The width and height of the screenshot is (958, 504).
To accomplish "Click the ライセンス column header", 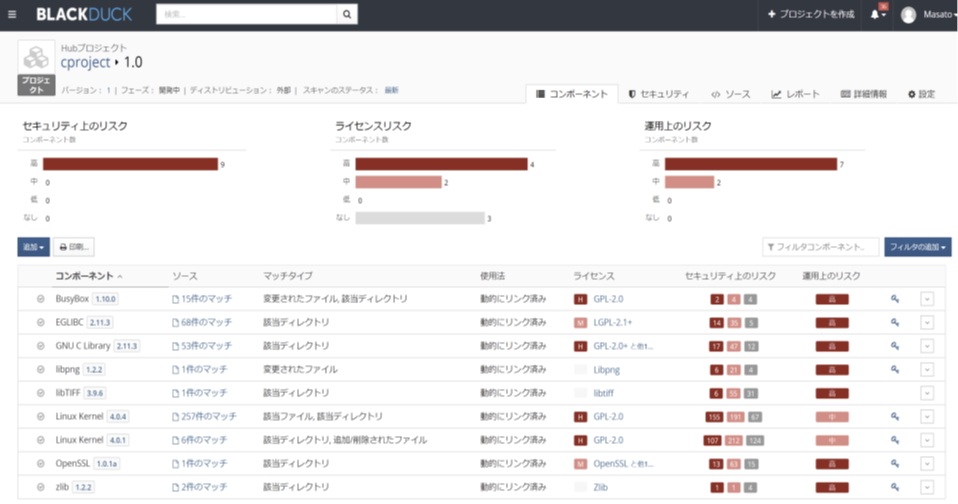I will tap(593, 276).
